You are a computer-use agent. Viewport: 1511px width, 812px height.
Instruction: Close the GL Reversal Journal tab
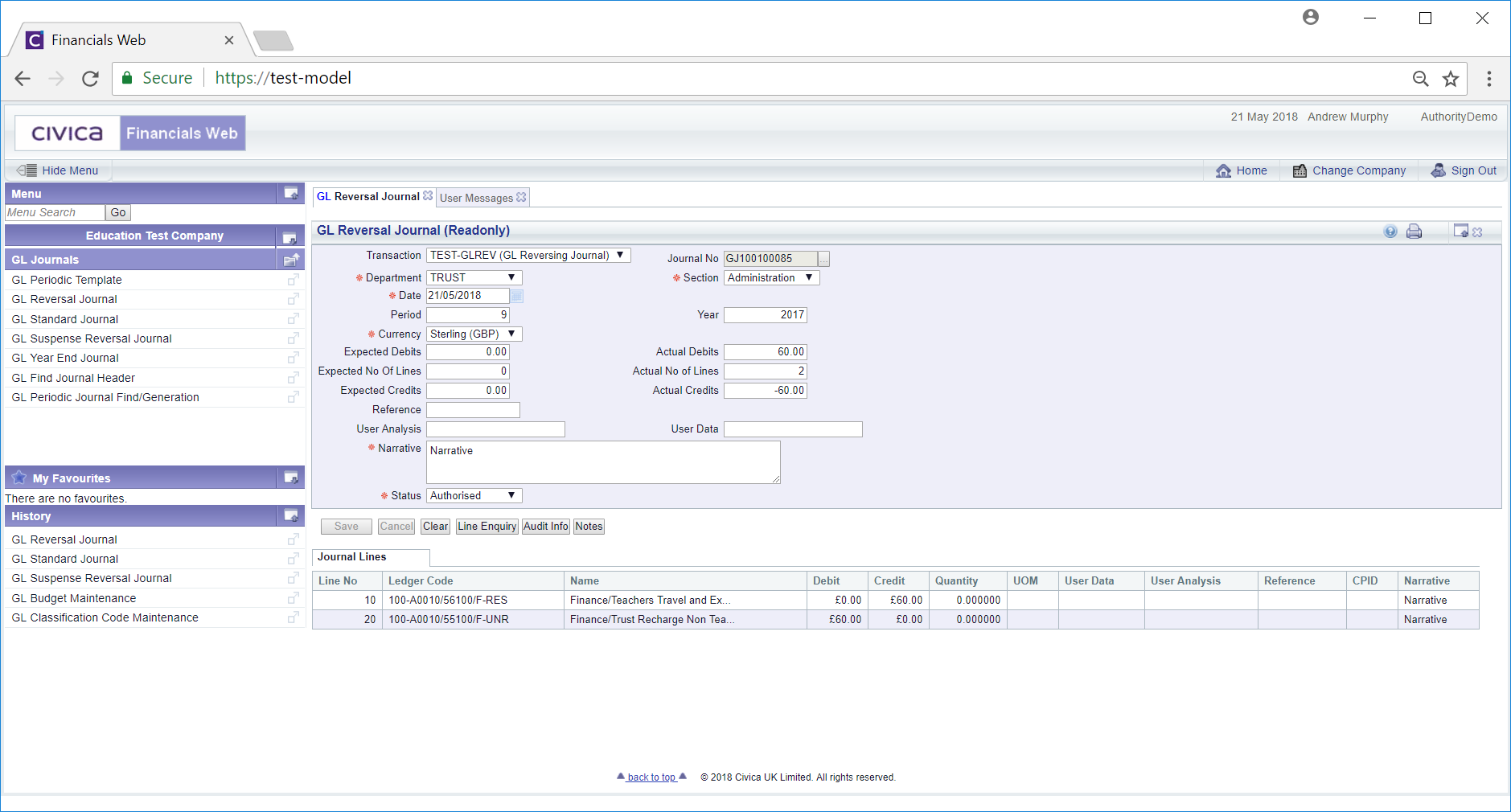[428, 196]
